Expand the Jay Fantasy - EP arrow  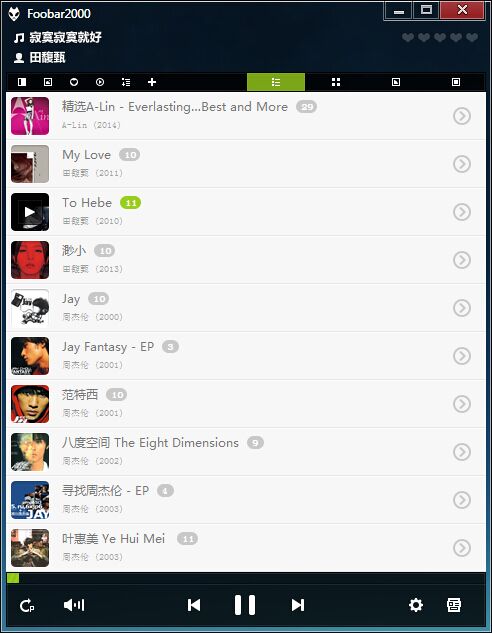click(x=462, y=356)
